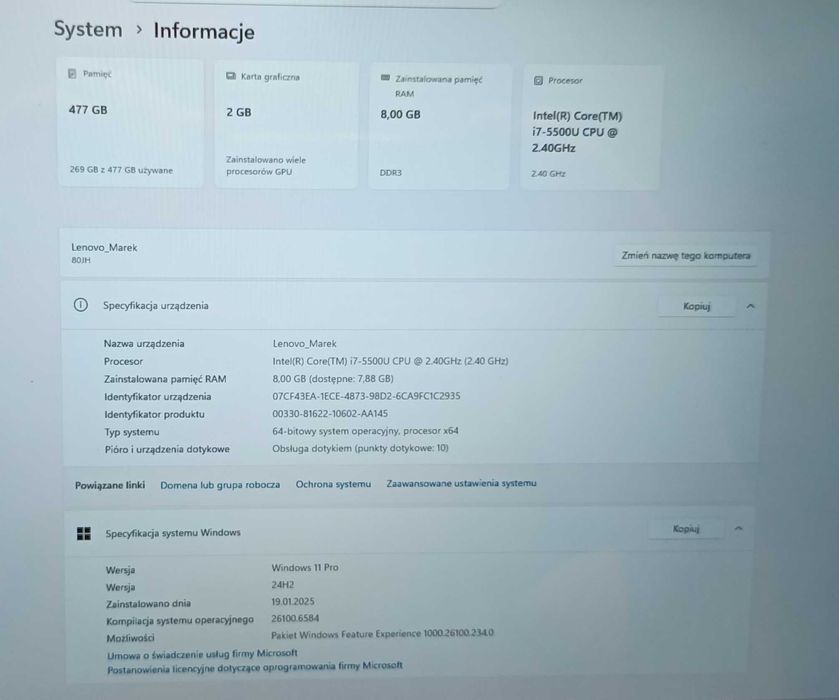Open Umowa o świadczenie usług firmy Microsoft

[202, 653]
